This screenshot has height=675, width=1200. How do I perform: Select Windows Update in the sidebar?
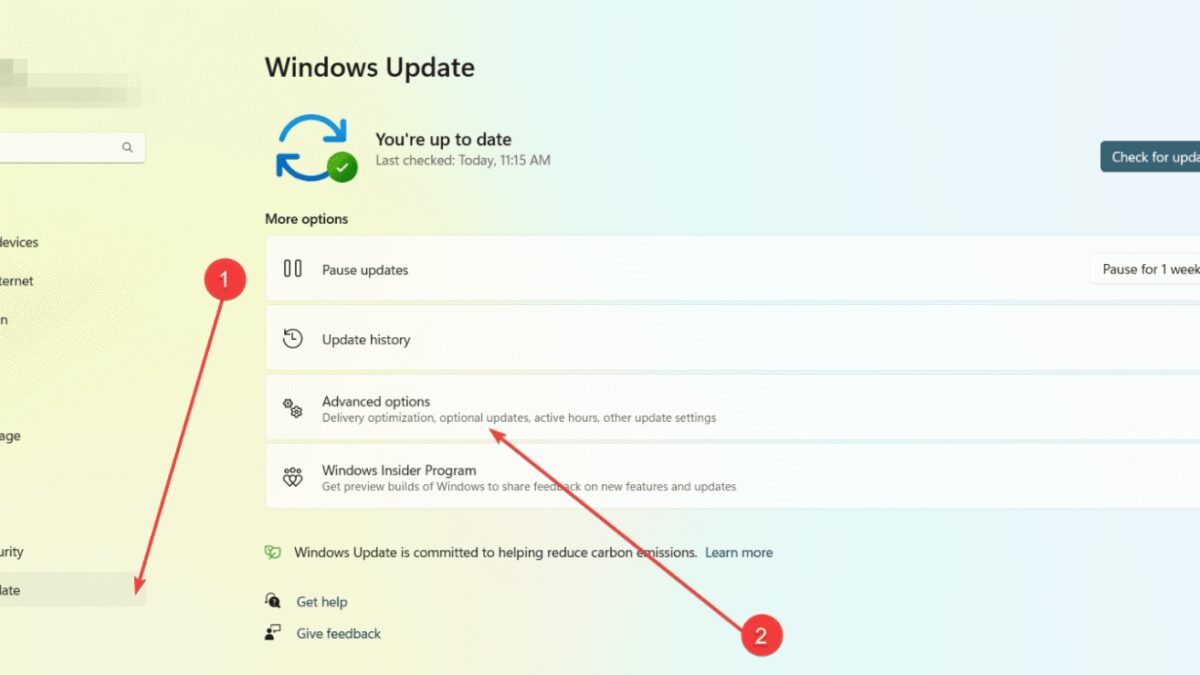pos(60,589)
